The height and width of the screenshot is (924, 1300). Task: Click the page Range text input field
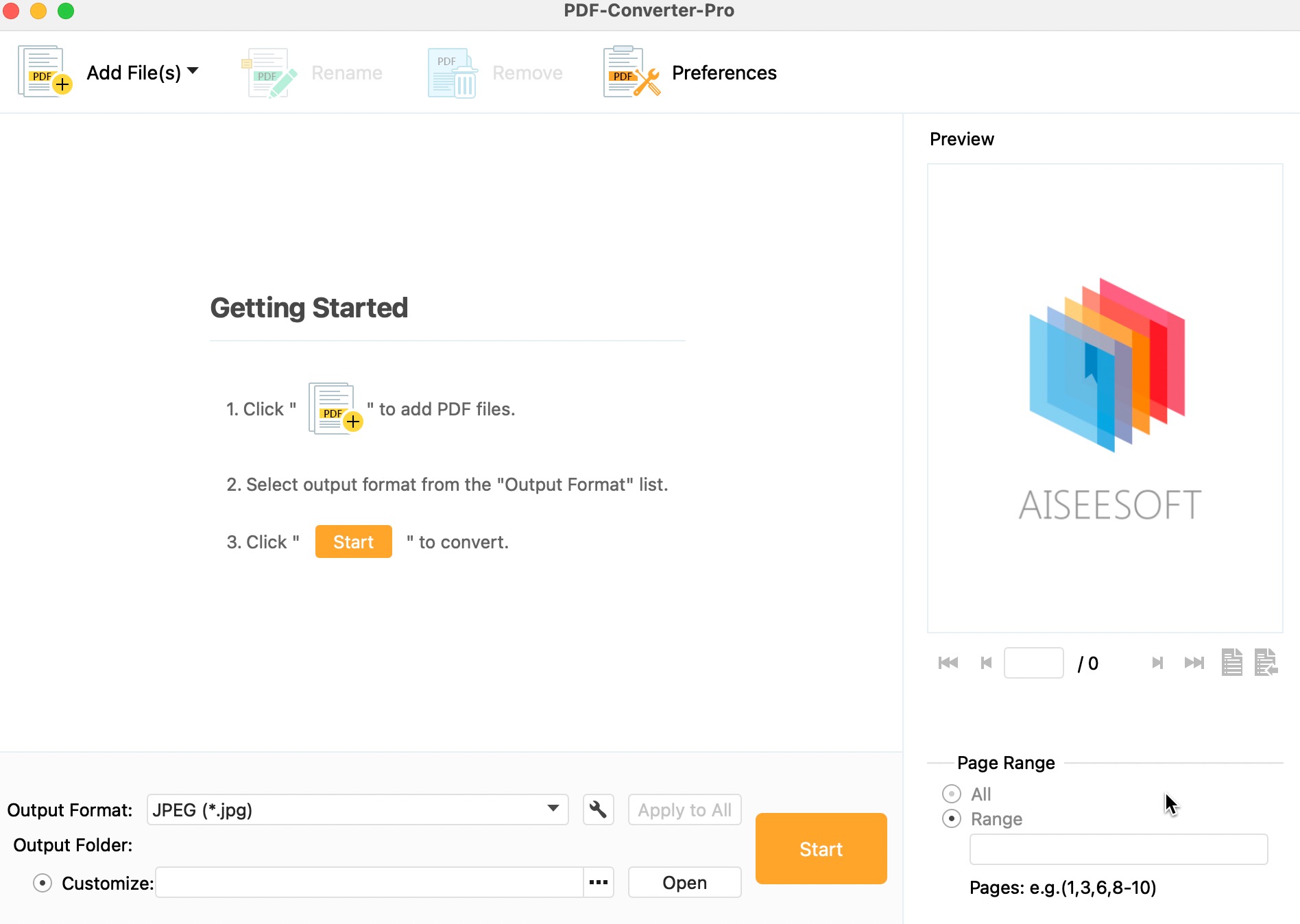(x=1118, y=849)
